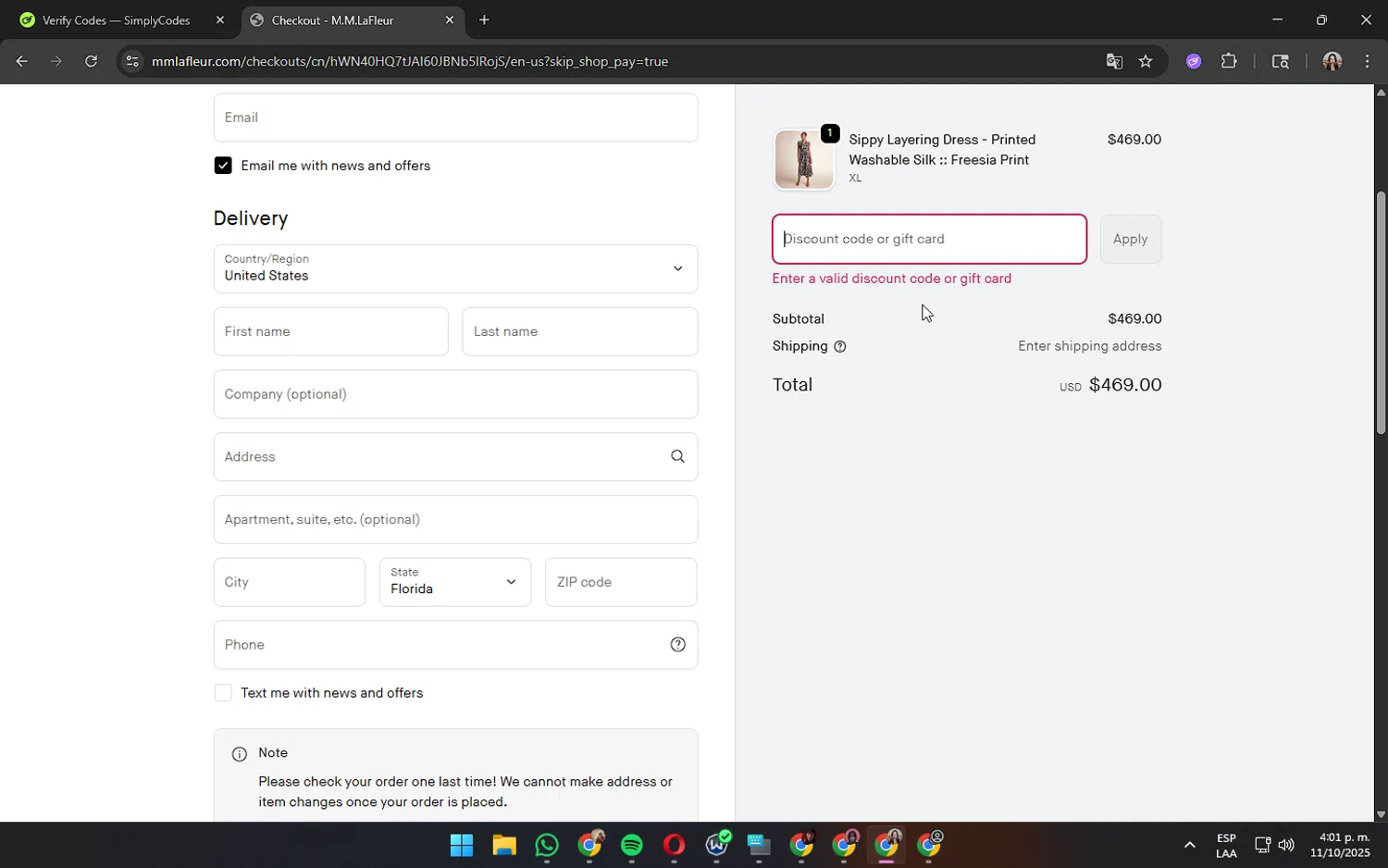This screenshot has height=868, width=1388.
Task: Open the Extensions puzzle icon
Action: [x=1229, y=61]
